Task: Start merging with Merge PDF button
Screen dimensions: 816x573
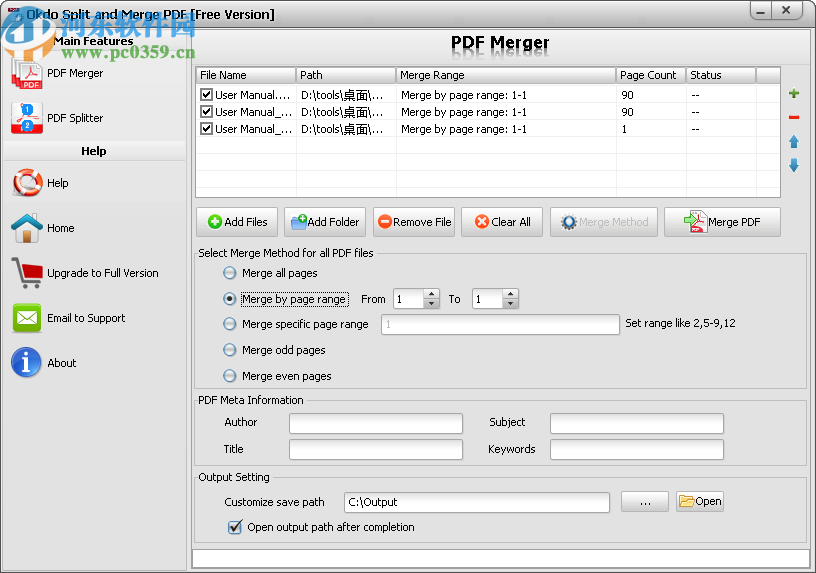Action: coord(722,222)
